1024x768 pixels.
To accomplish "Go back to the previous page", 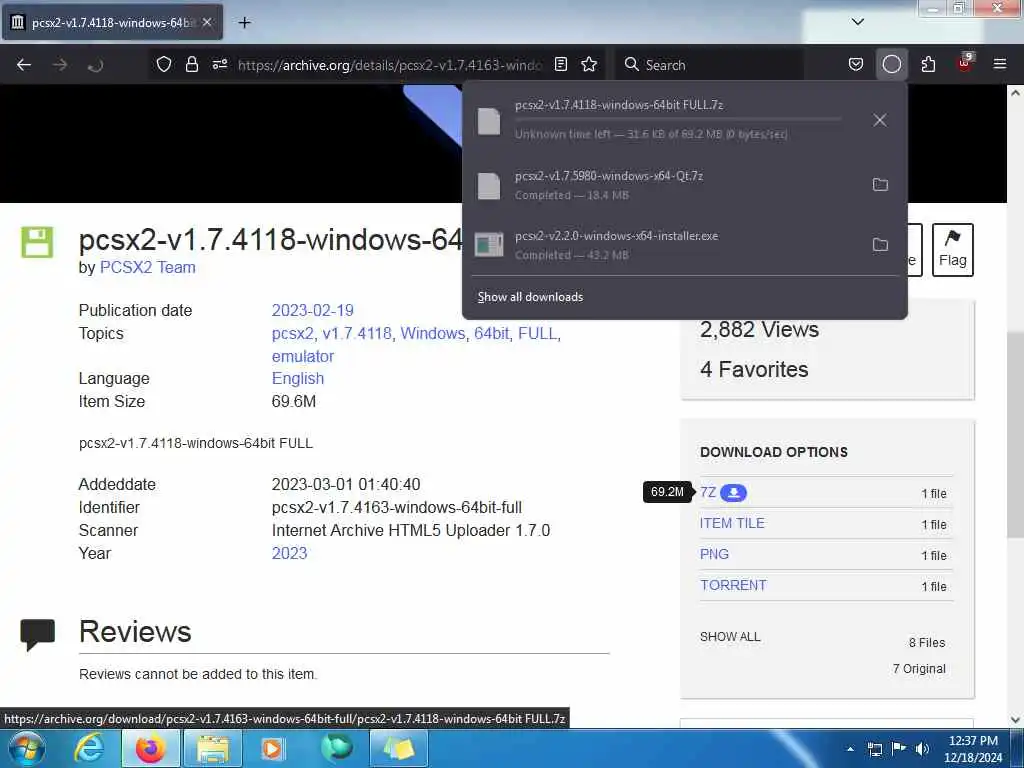I will click(x=24, y=65).
